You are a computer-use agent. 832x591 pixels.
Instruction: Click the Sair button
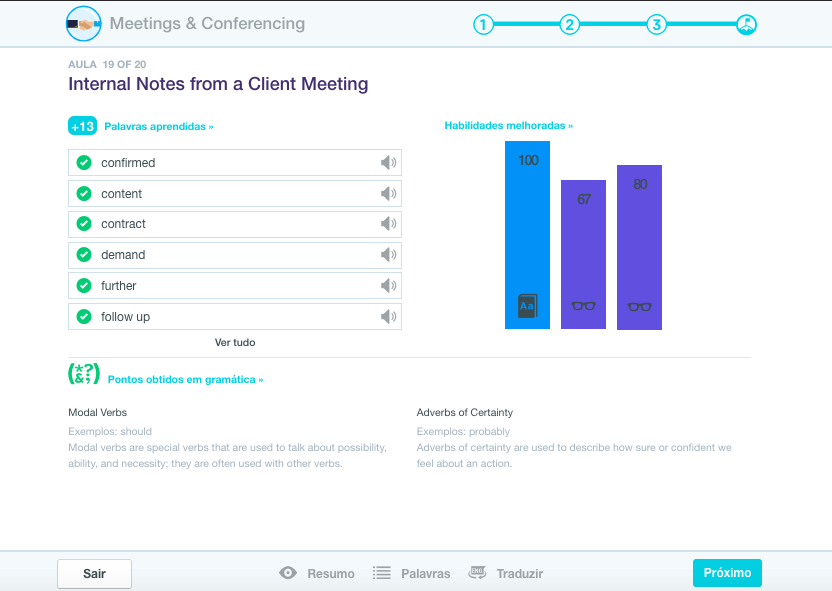(94, 573)
